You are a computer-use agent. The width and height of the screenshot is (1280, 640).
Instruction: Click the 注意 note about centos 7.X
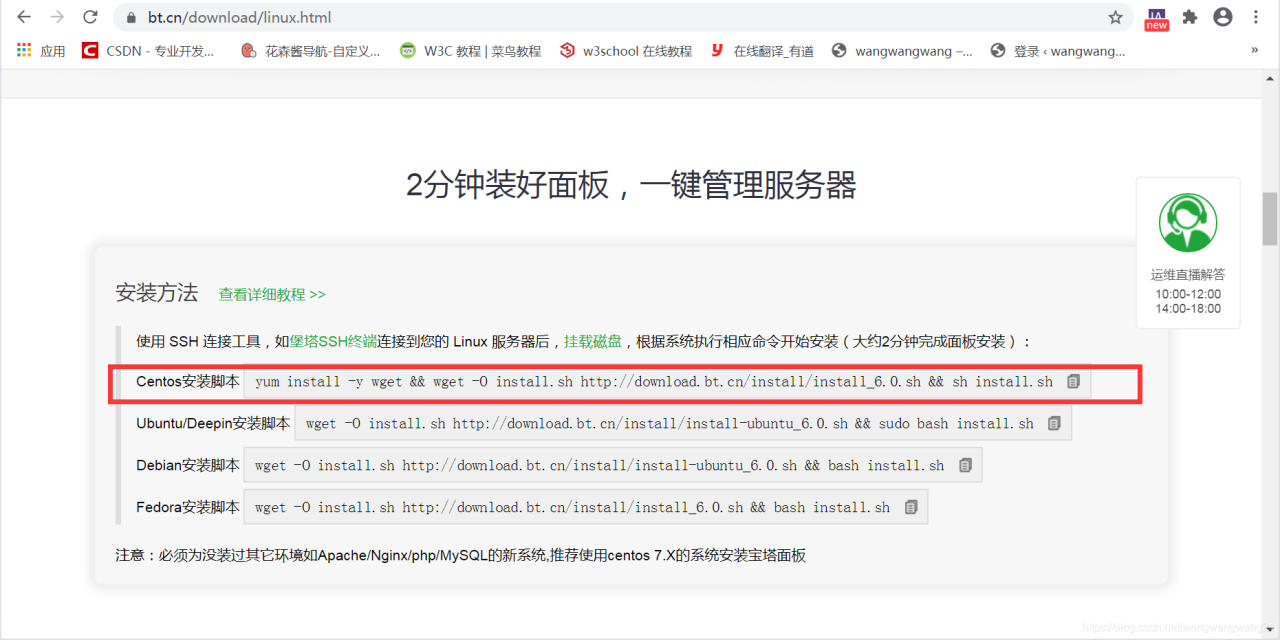tap(461, 555)
